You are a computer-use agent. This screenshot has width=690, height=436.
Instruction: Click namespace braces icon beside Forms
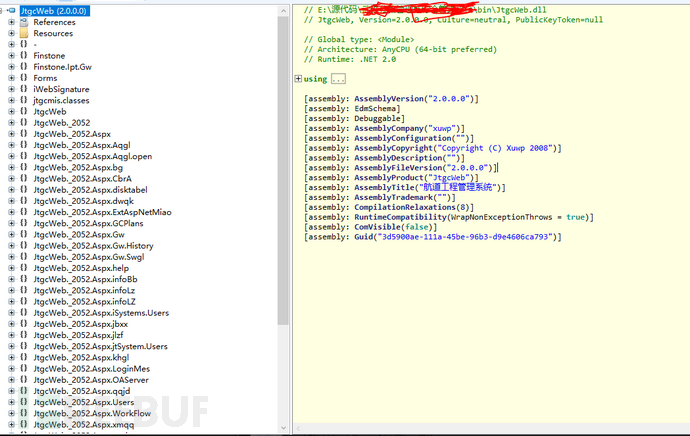tap(24, 78)
